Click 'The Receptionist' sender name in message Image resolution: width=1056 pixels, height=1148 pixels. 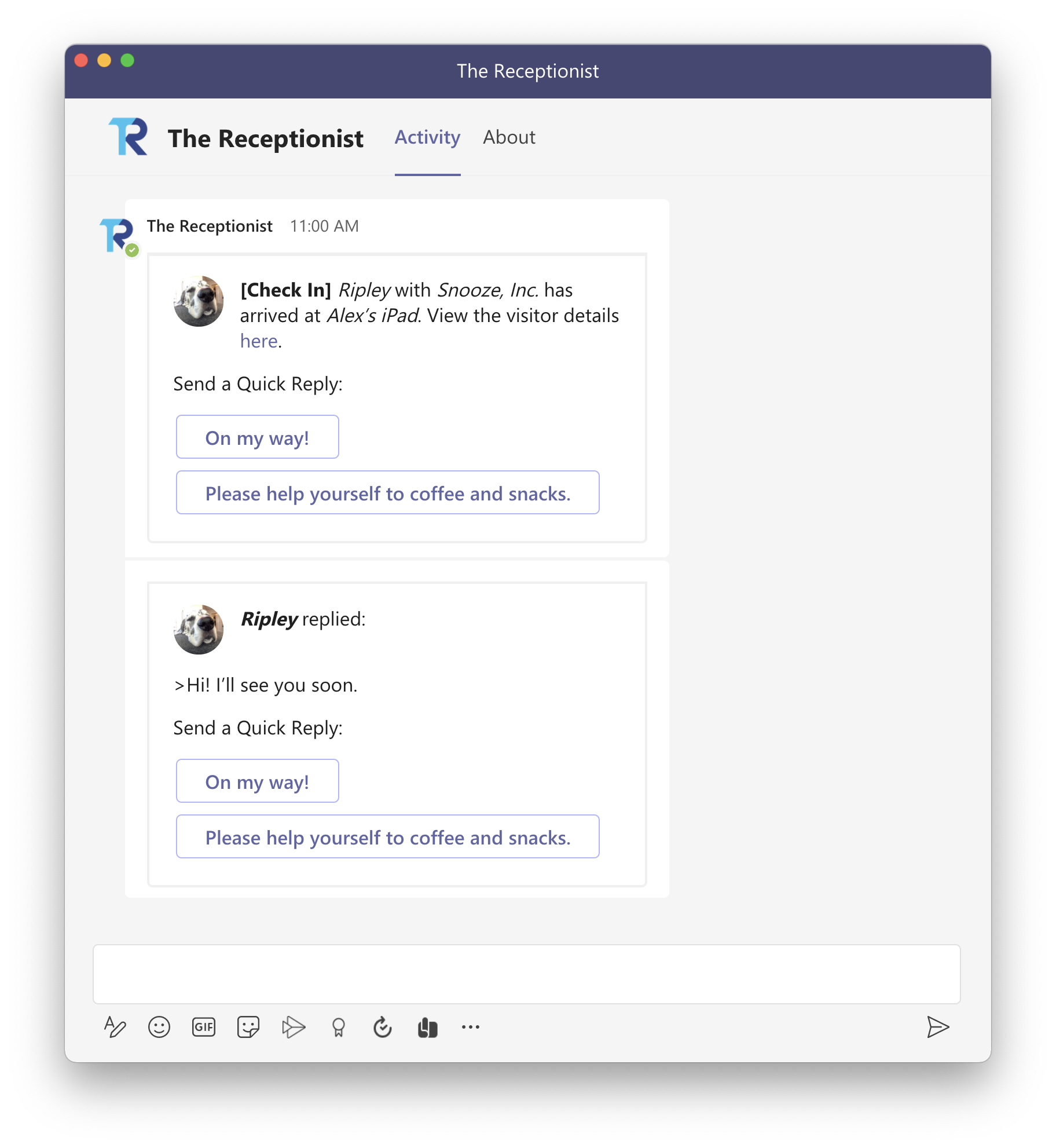point(210,226)
